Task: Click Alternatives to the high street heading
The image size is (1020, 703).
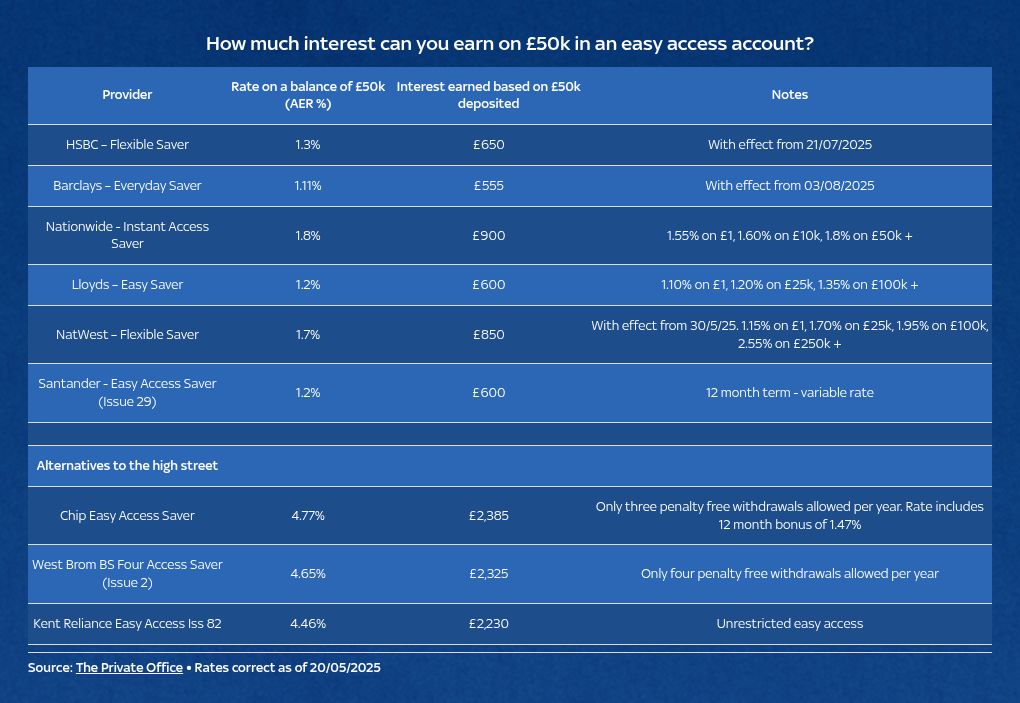Action: (127, 466)
